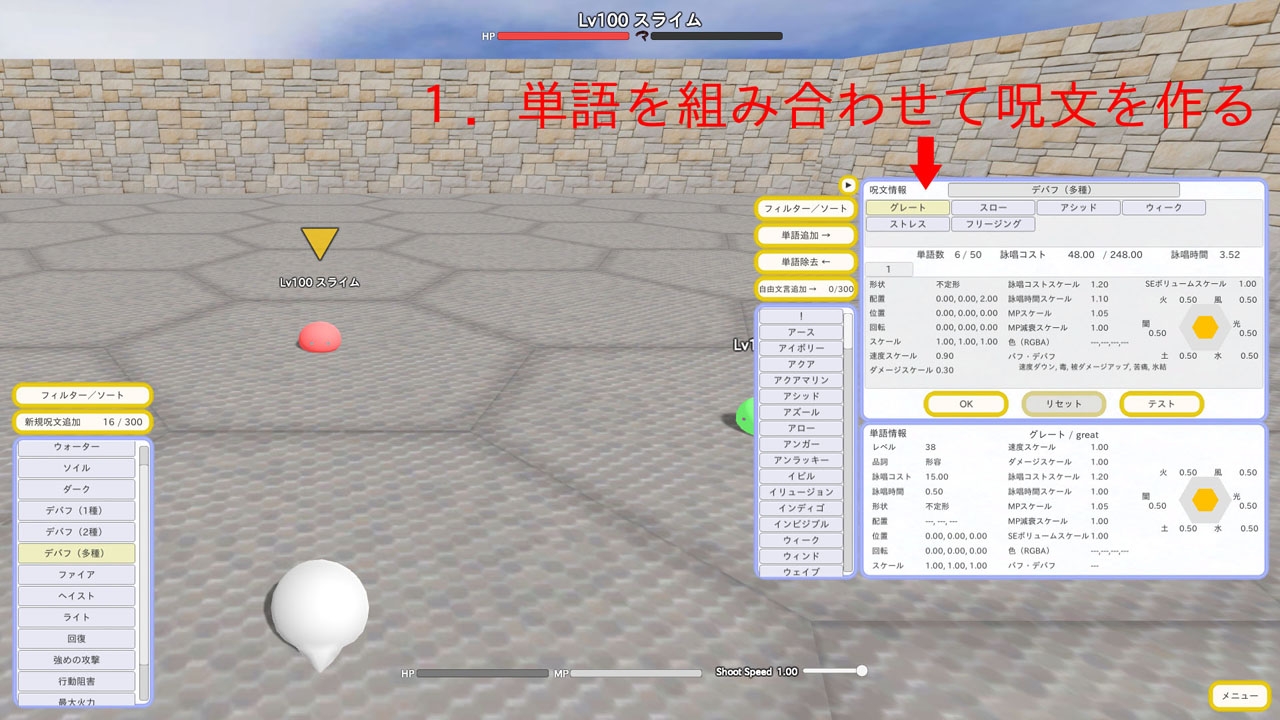Image resolution: width=1280 pixels, height=720 pixels.
Task: Click the yellow hexagon chart in word info panel
Action: tap(1207, 498)
